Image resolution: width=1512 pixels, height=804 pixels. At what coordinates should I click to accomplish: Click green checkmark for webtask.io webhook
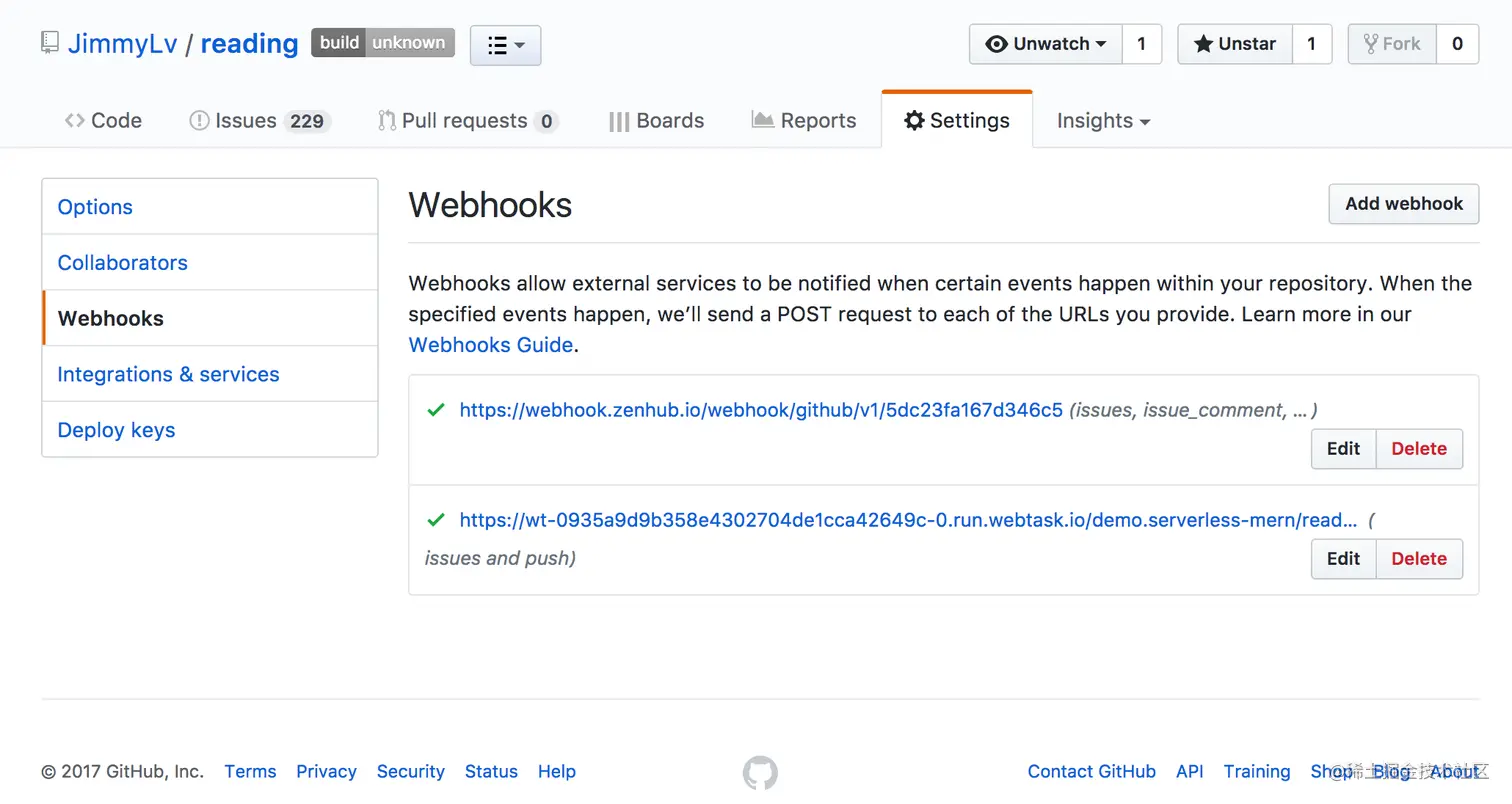coord(436,520)
